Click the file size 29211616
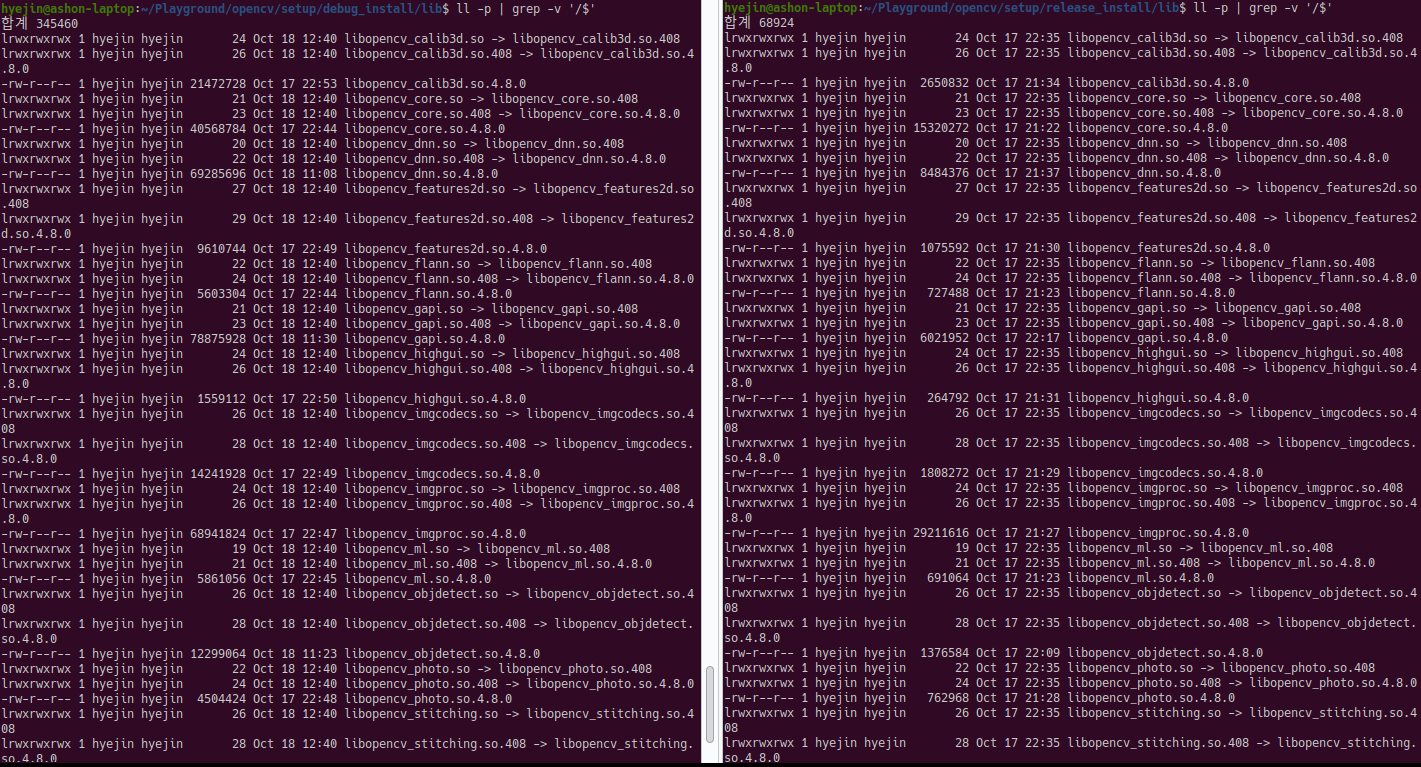Screen dimensions: 1421x767 click(x=942, y=533)
